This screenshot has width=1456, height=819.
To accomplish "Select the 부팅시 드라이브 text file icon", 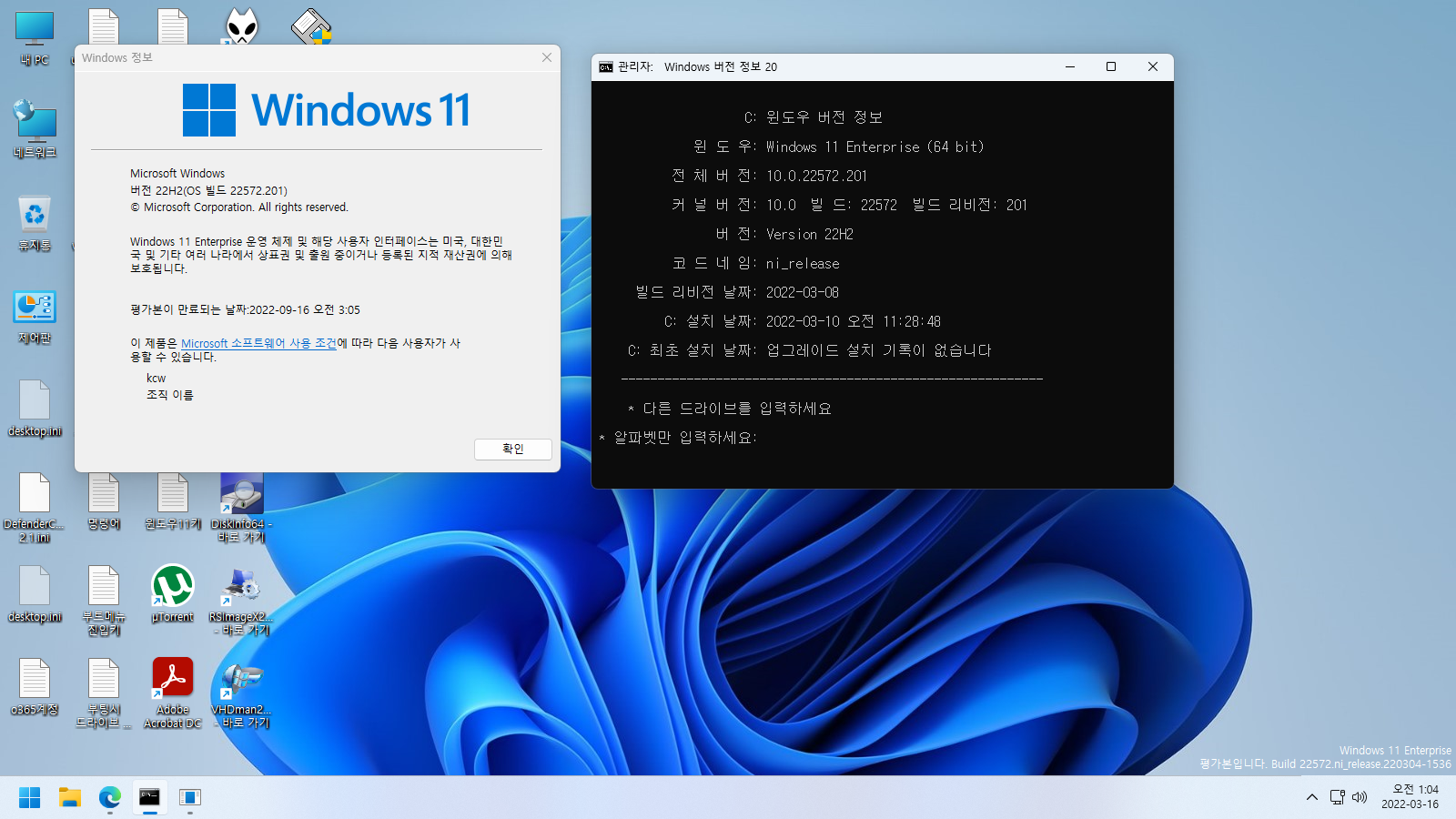I will [104, 693].
